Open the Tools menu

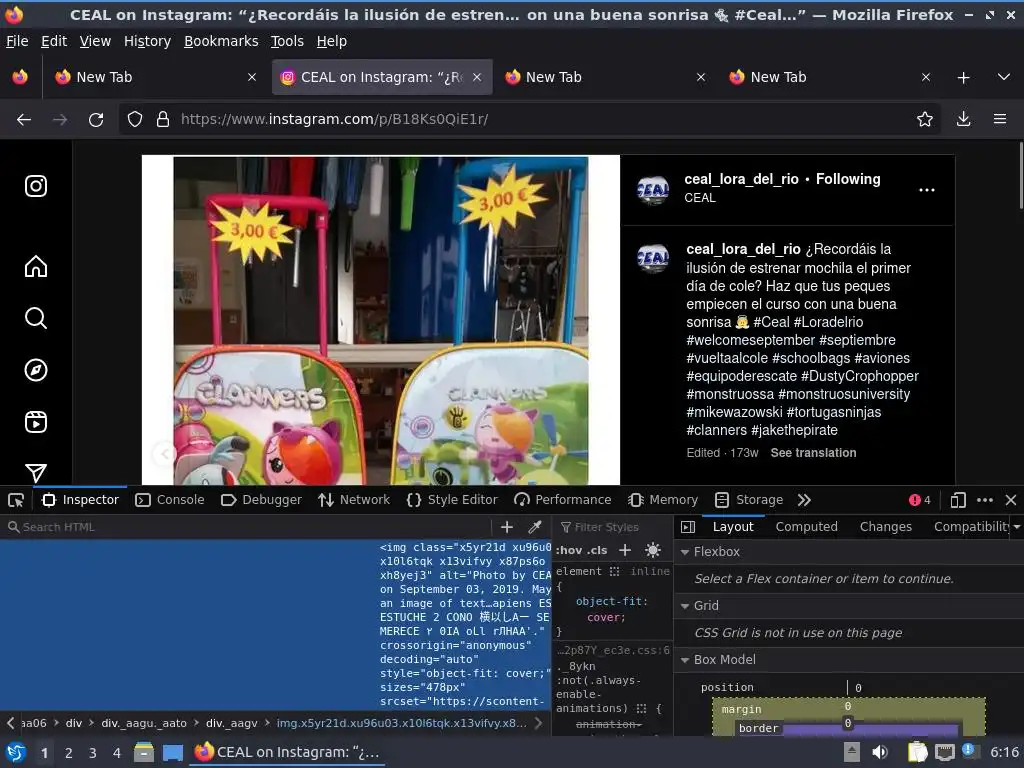tap(287, 41)
